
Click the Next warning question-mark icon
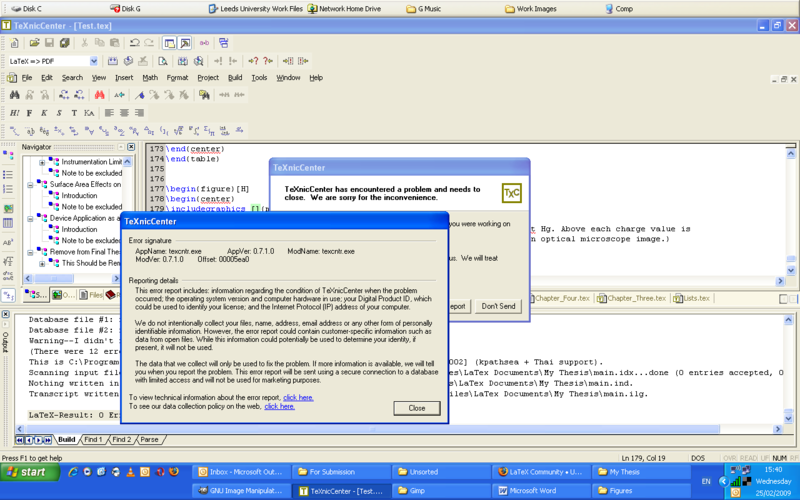[x=253, y=61]
